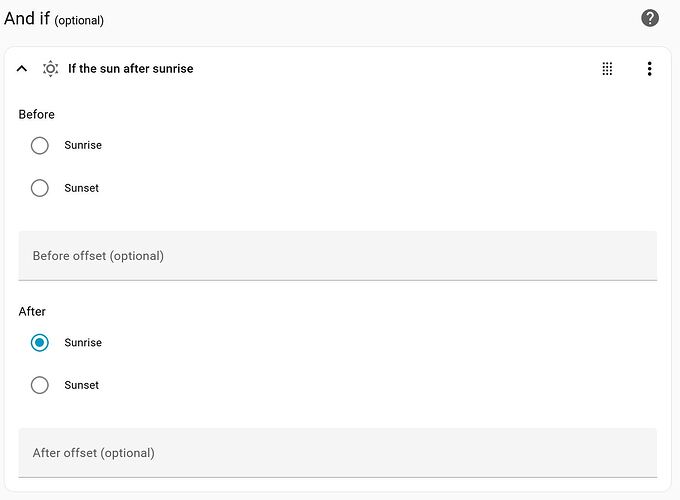Click the '(optional)' text beside And if
680x500 pixels.
(79, 20)
